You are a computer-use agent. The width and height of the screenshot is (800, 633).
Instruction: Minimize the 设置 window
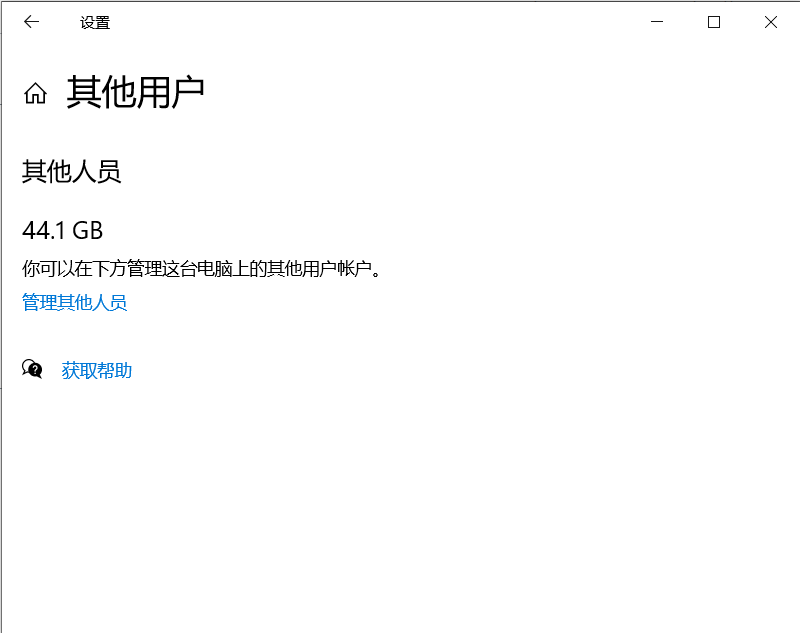tap(657, 22)
